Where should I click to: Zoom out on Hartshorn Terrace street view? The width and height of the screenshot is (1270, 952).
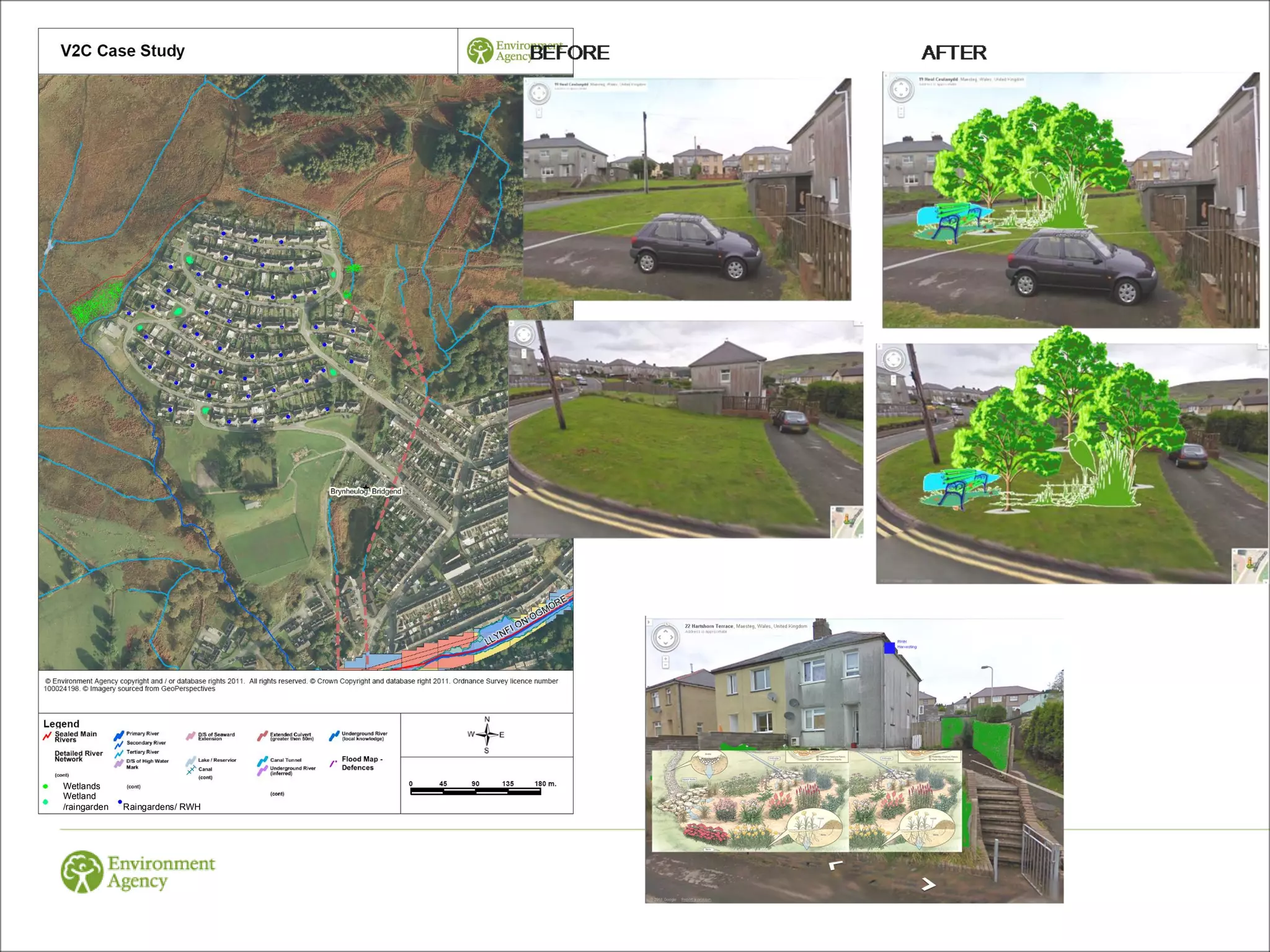(665, 665)
